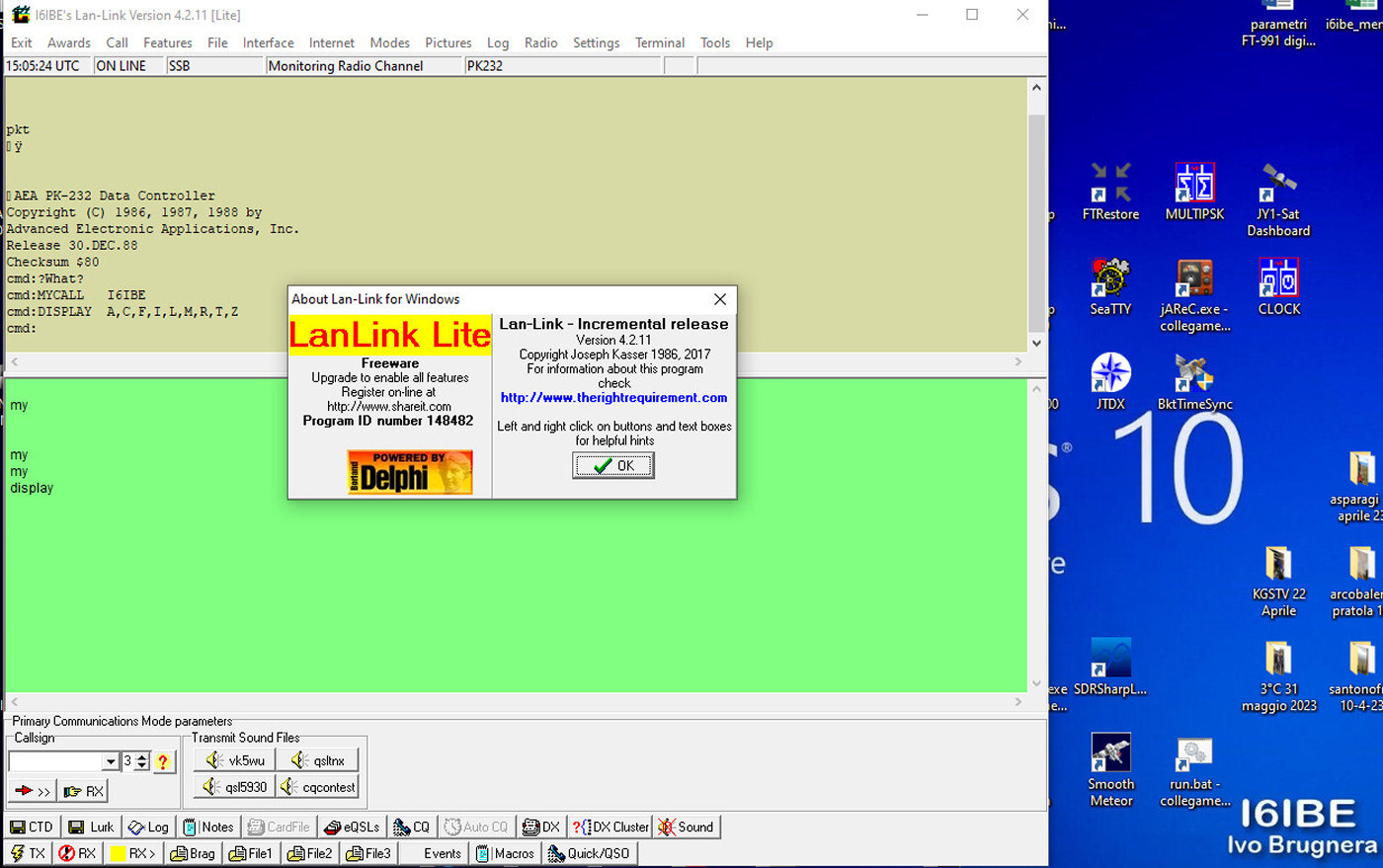Open the Modes menu
Viewport: 1383px width, 868px height.
click(390, 42)
